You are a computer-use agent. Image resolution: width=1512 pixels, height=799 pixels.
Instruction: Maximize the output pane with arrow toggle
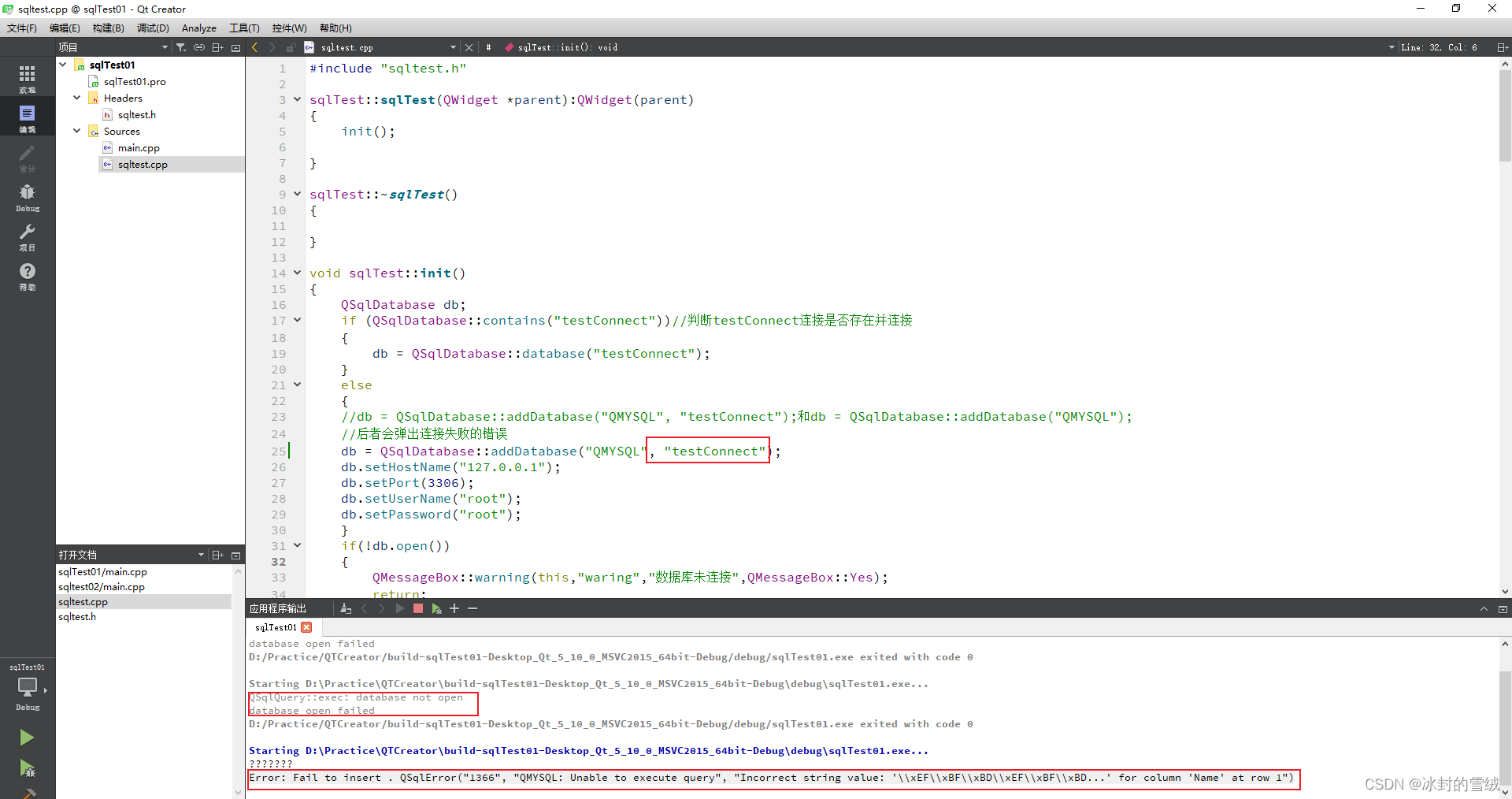tap(1484, 608)
